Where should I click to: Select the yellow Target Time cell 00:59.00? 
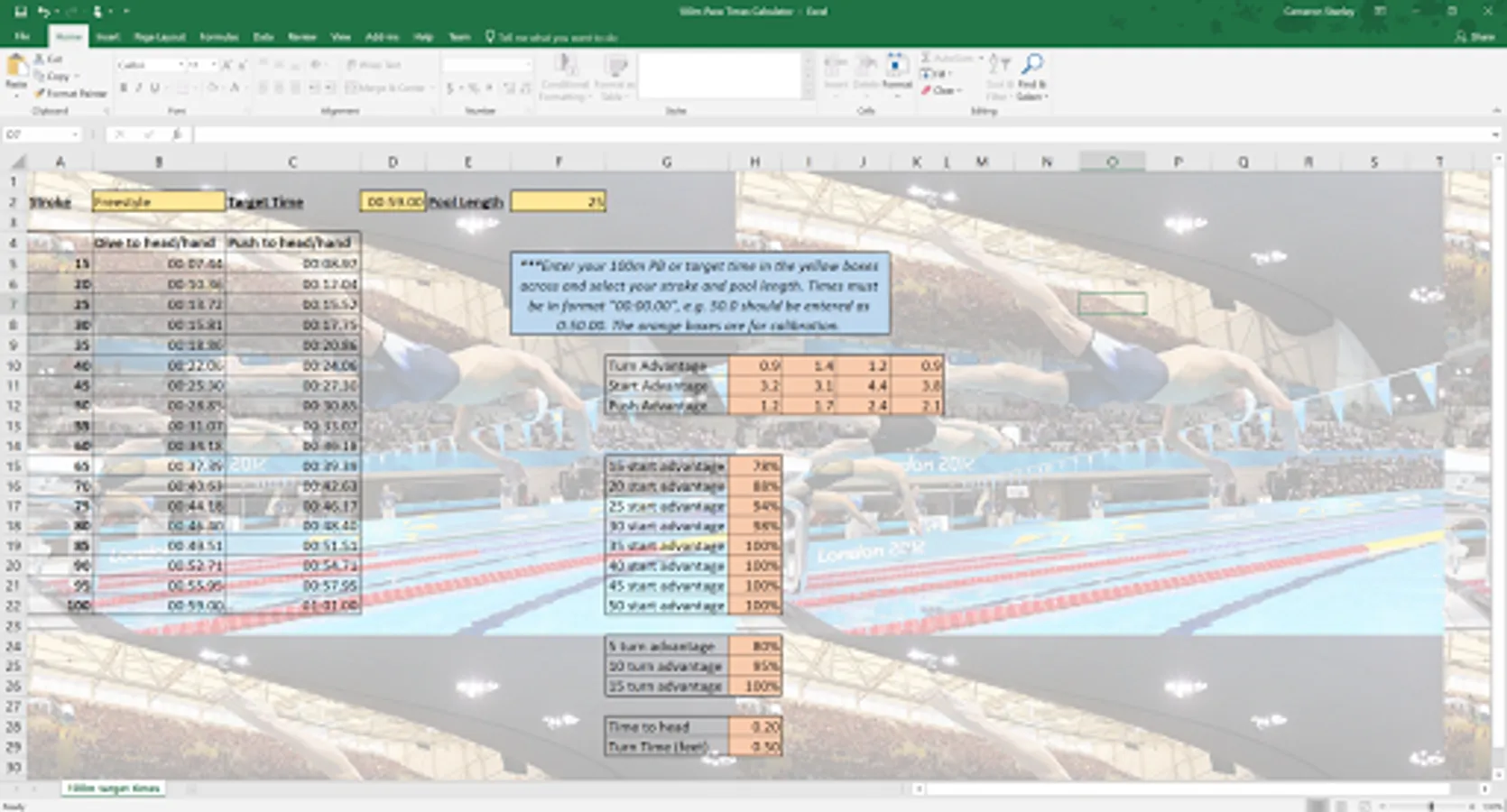[x=393, y=201]
